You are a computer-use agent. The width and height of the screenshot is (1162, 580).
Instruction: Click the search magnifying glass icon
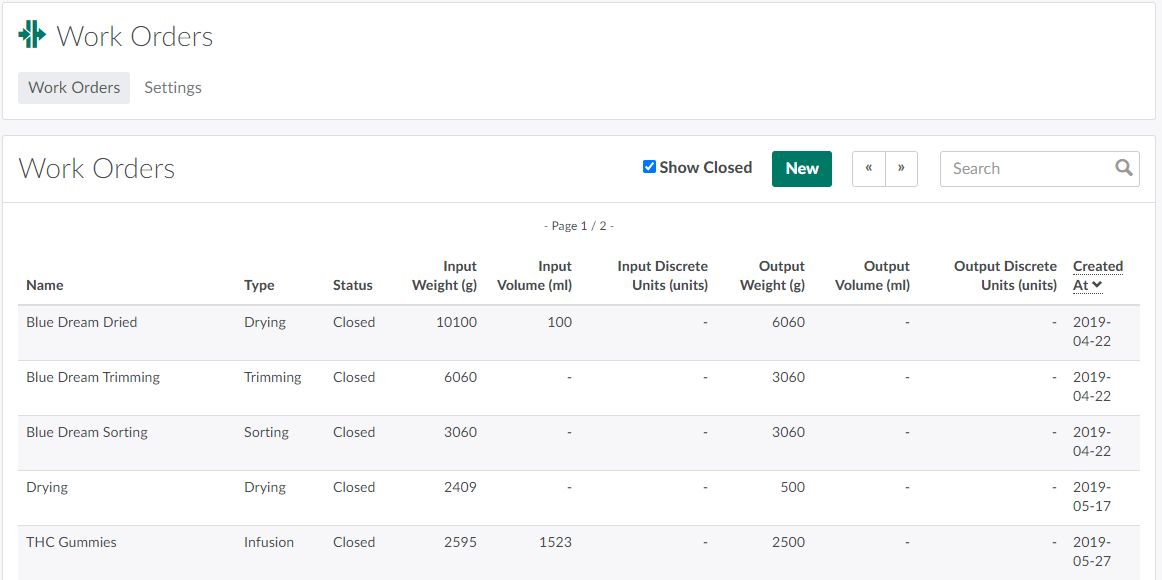pos(1124,168)
